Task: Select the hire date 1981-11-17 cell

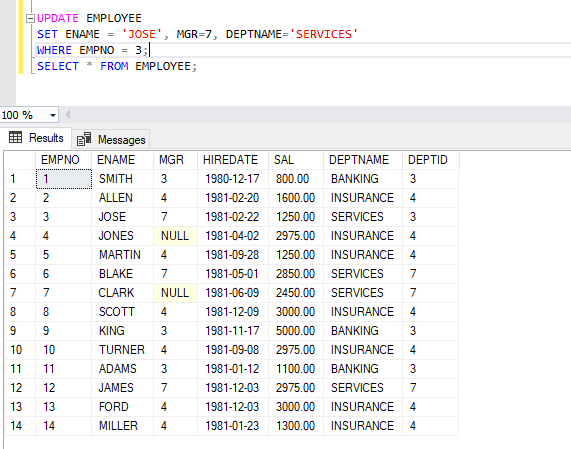Action: tap(233, 331)
